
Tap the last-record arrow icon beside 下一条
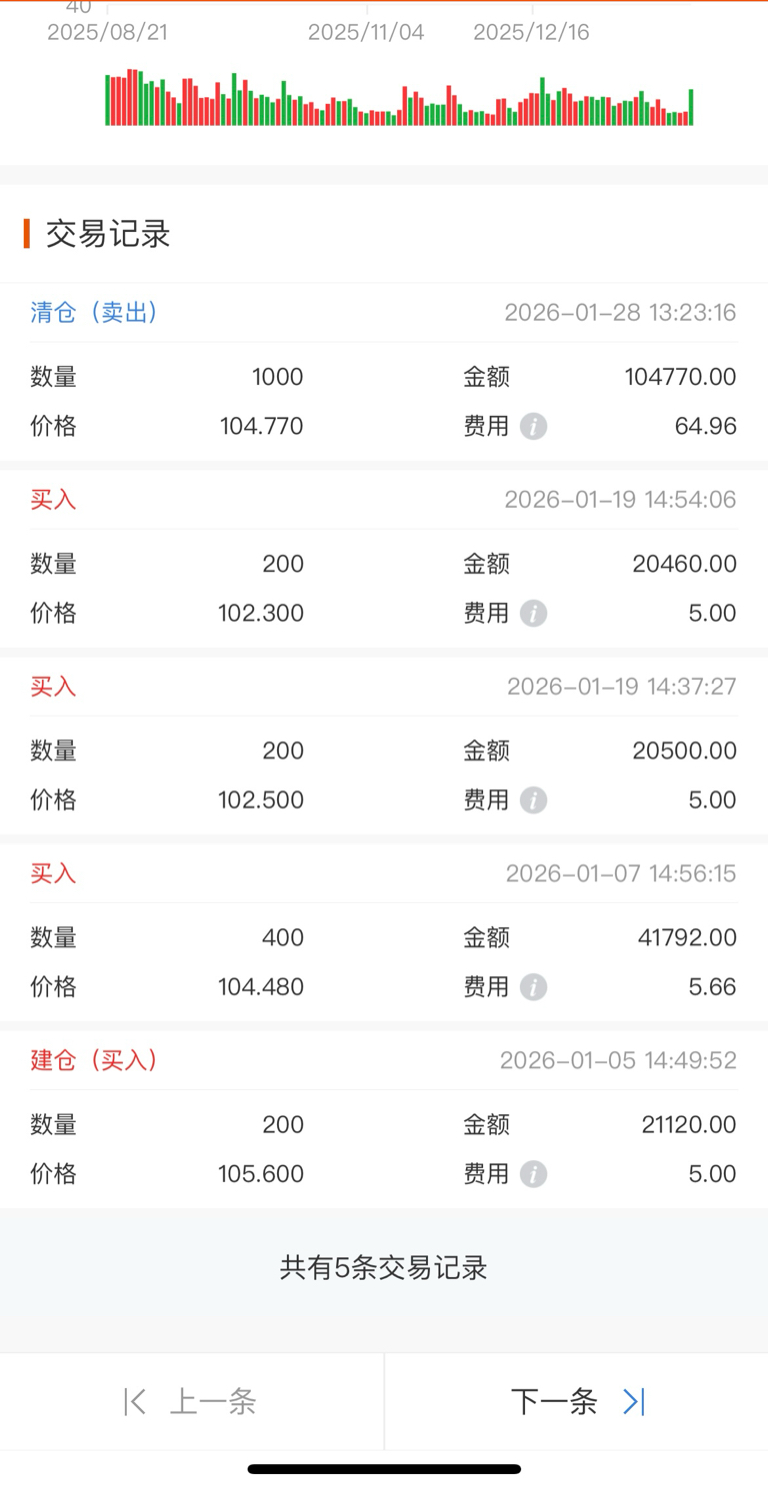coord(634,1402)
